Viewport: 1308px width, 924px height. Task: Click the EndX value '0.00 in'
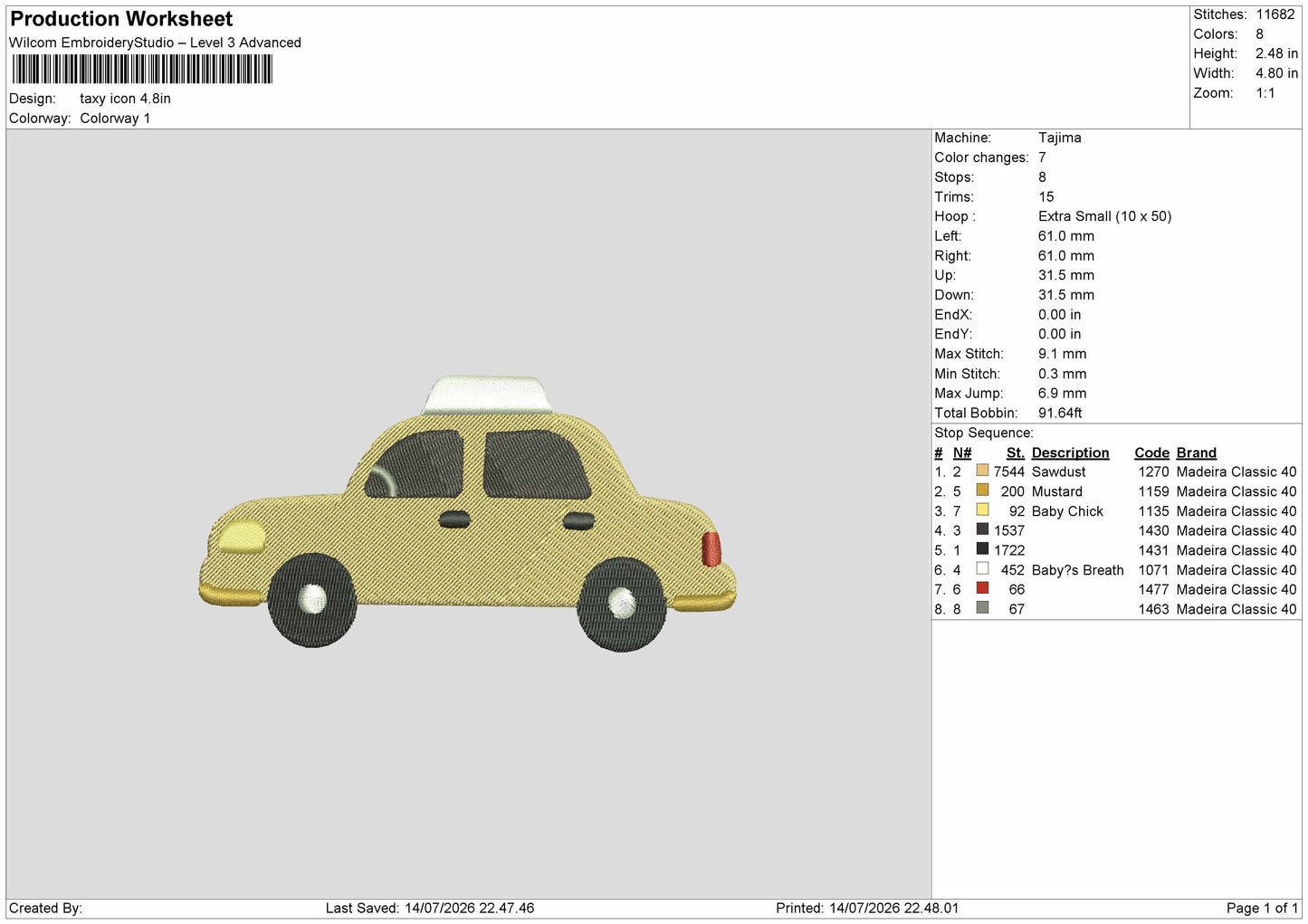(1059, 315)
